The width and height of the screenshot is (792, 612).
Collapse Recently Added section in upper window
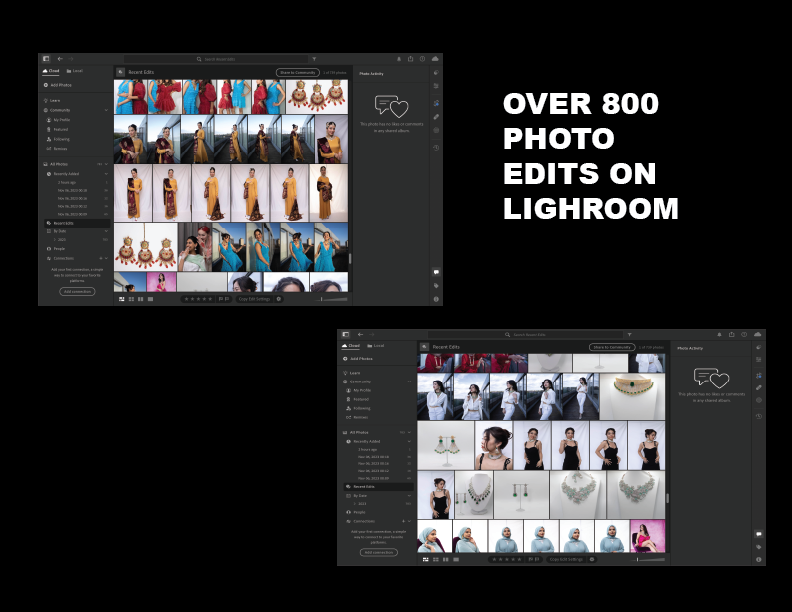point(106,174)
